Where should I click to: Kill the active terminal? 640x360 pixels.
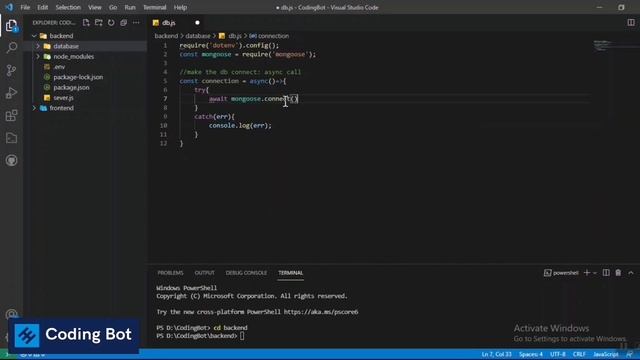coord(618,273)
